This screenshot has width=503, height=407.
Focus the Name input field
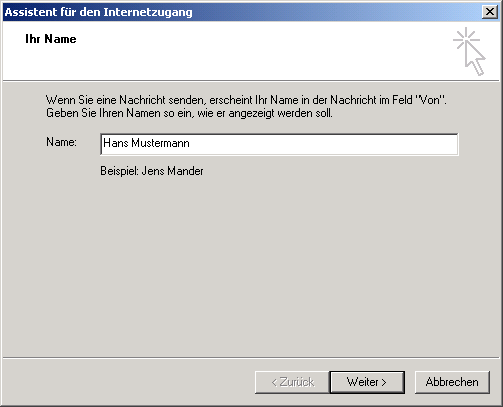pyautogui.click(x=279, y=144)
